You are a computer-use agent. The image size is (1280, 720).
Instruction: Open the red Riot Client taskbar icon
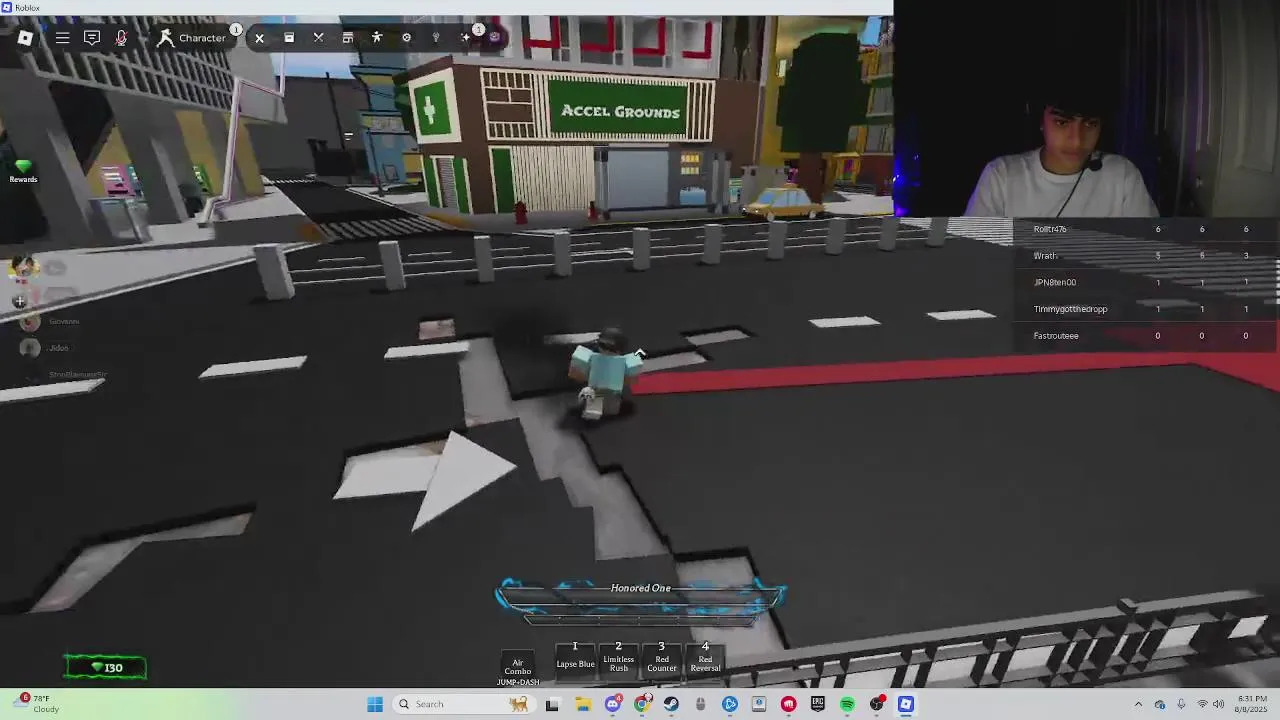tap(789, 704)
